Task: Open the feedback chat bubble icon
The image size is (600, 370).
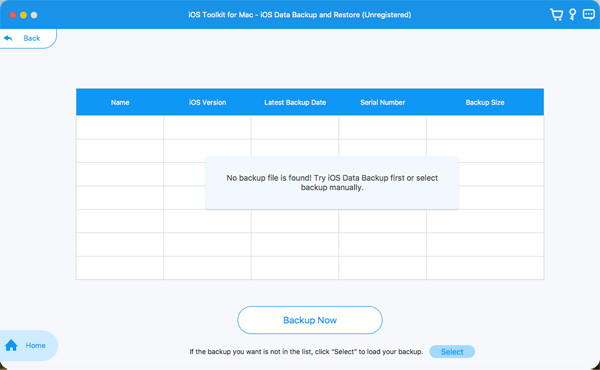Action: click(589, 15)
